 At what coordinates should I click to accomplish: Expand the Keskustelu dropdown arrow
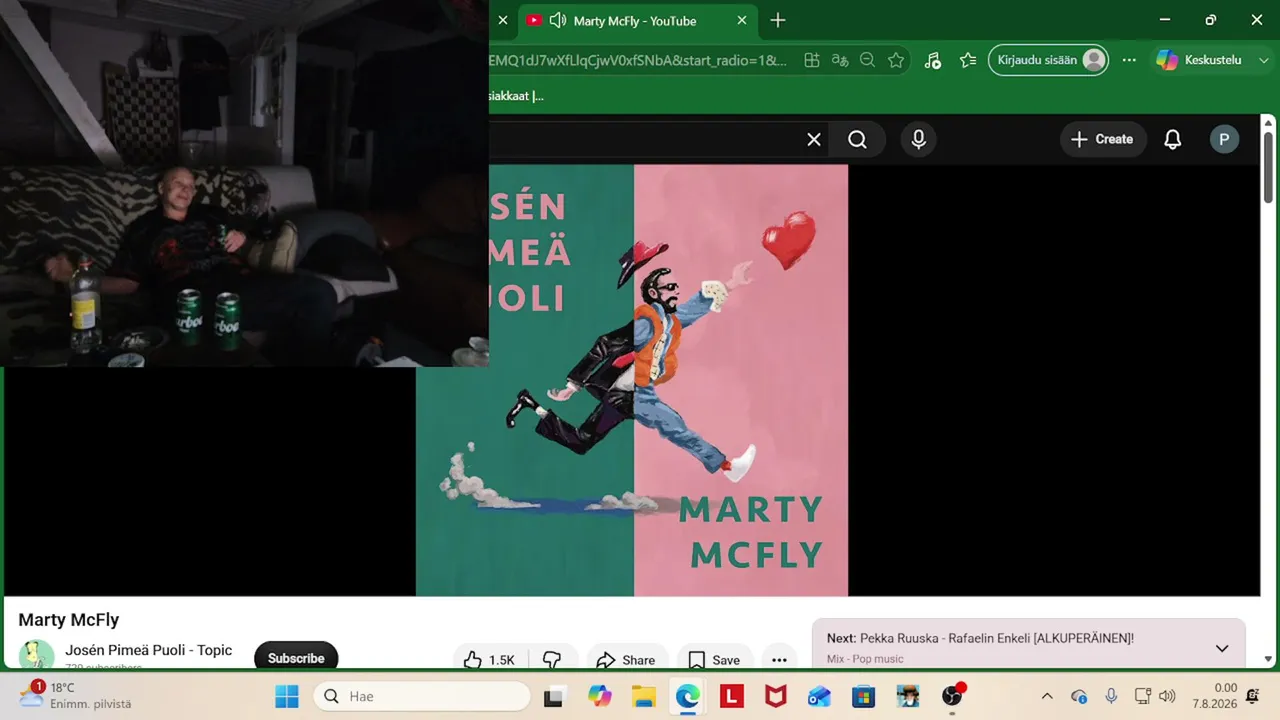pos(1264,60)
